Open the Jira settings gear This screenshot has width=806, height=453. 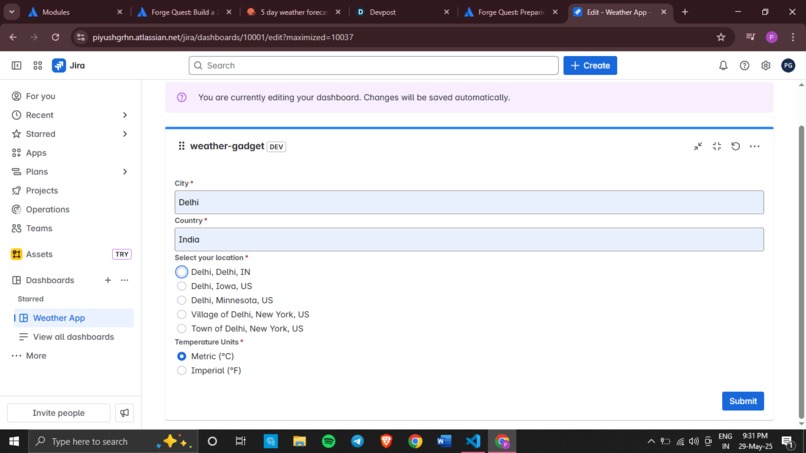pyautogui.click(x=765, y=65)
